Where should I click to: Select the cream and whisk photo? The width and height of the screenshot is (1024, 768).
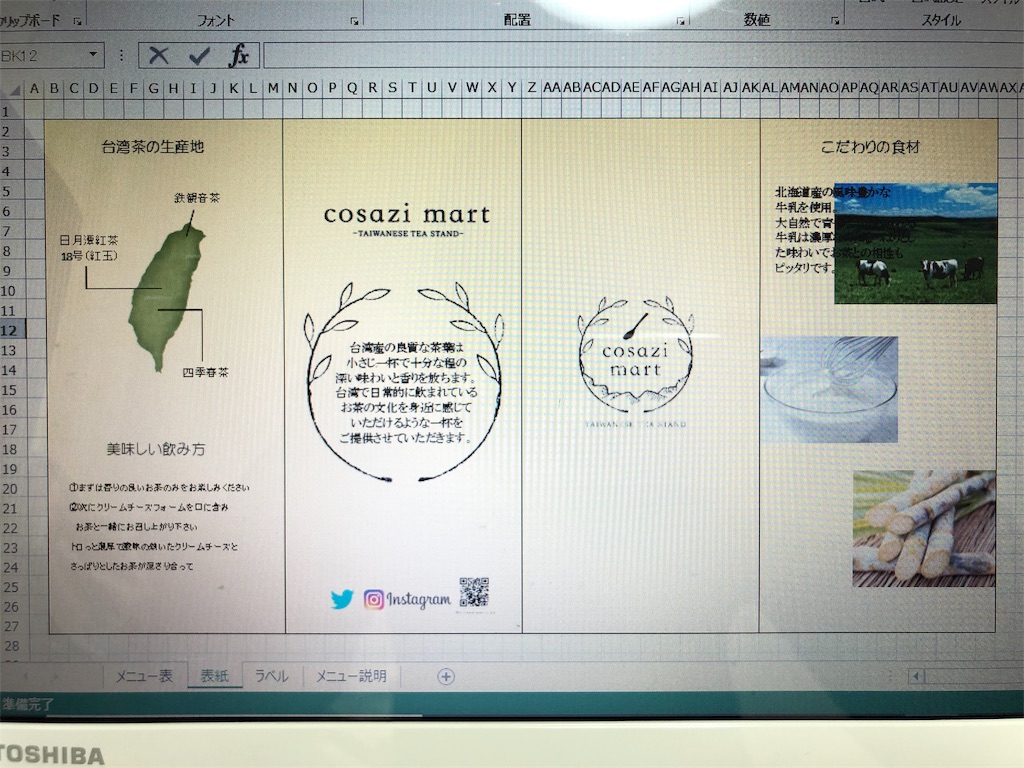click(829, 389)
